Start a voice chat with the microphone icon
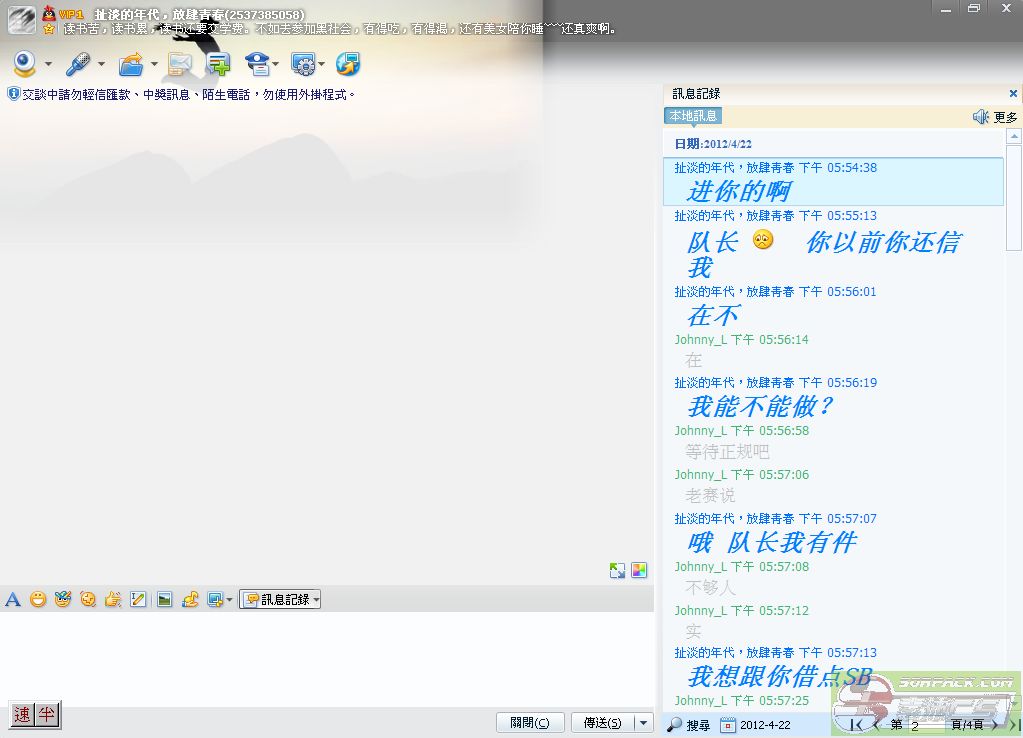1023x738 pixels. 78,65
